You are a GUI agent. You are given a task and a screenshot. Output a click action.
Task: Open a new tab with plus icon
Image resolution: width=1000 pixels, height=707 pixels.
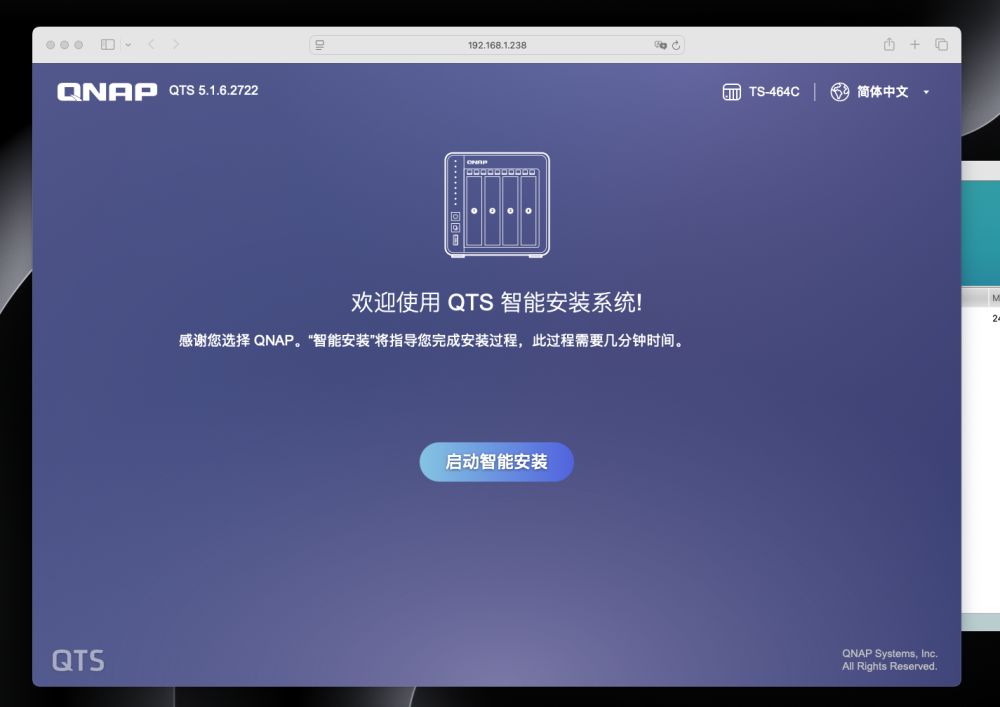click(x=915, y=44)
